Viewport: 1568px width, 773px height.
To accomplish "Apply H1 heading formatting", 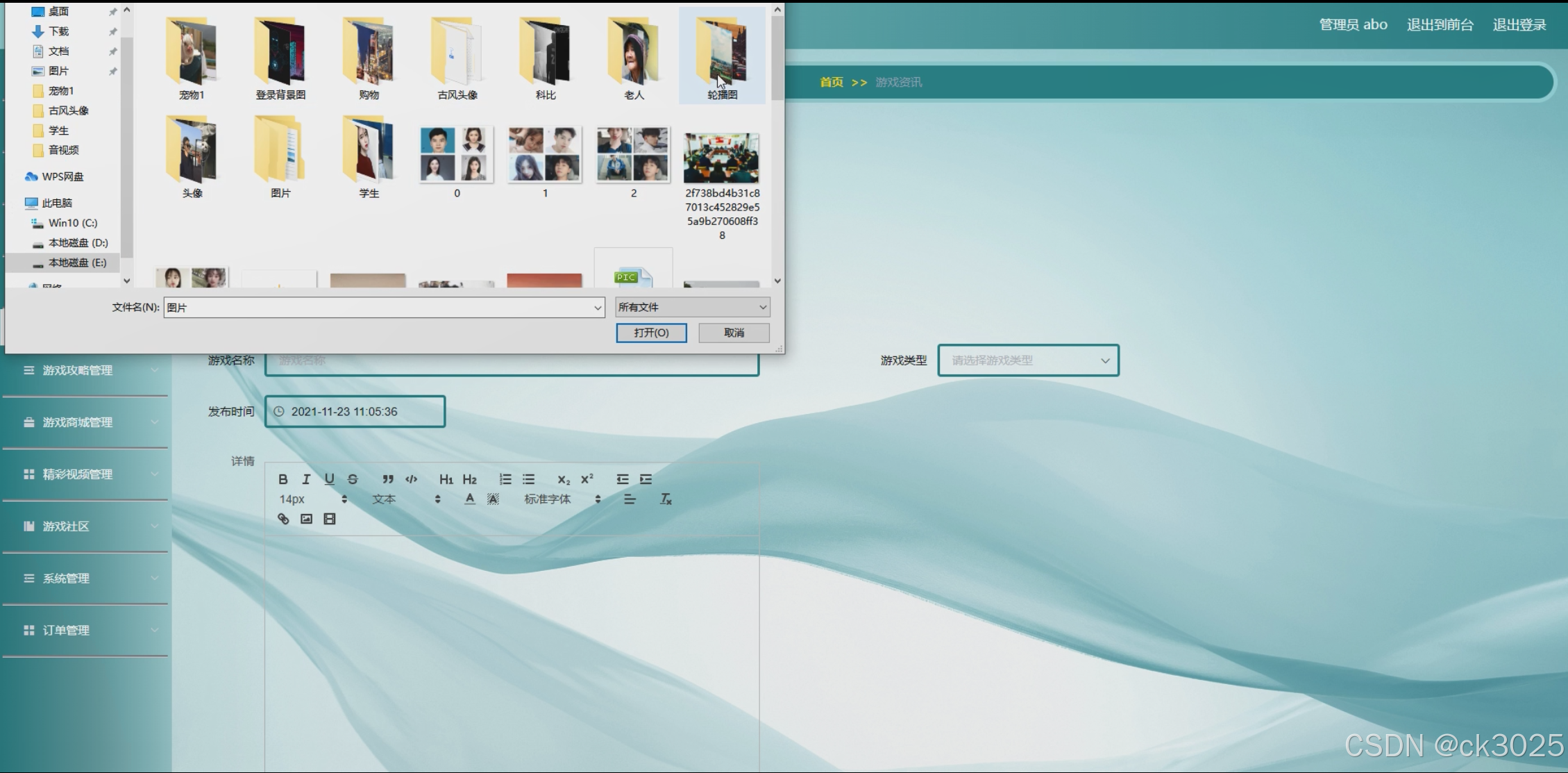I will (x=446, y=479).
